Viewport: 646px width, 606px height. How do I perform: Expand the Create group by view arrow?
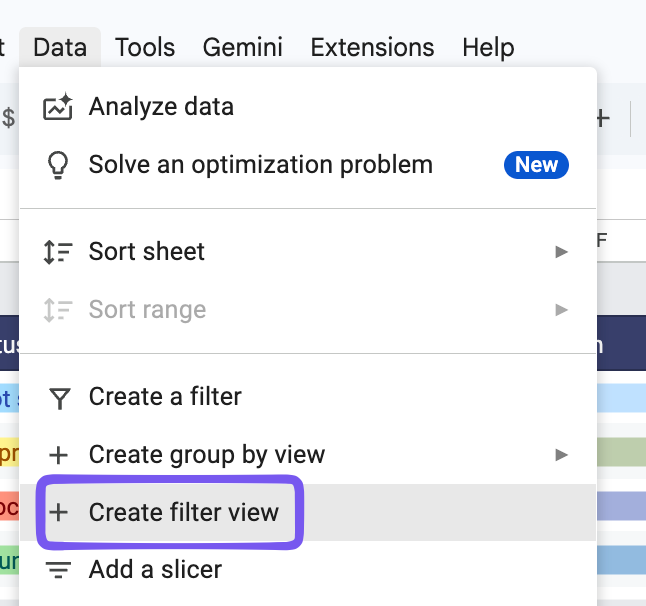pos(561,455)
